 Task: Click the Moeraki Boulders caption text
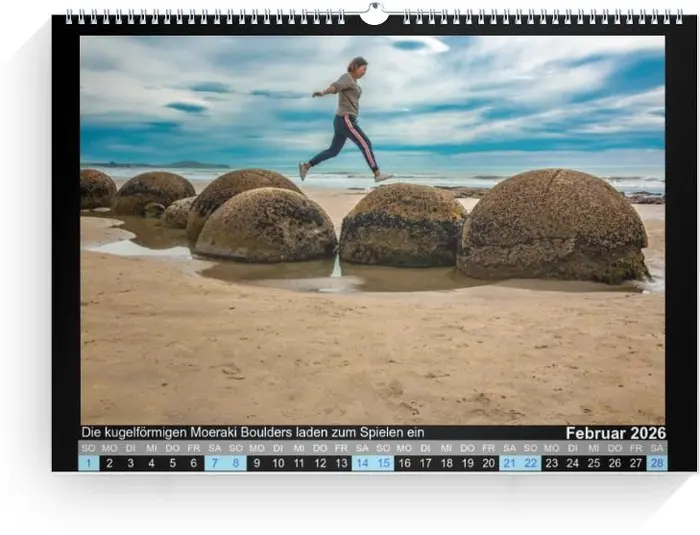click(252, 433)
